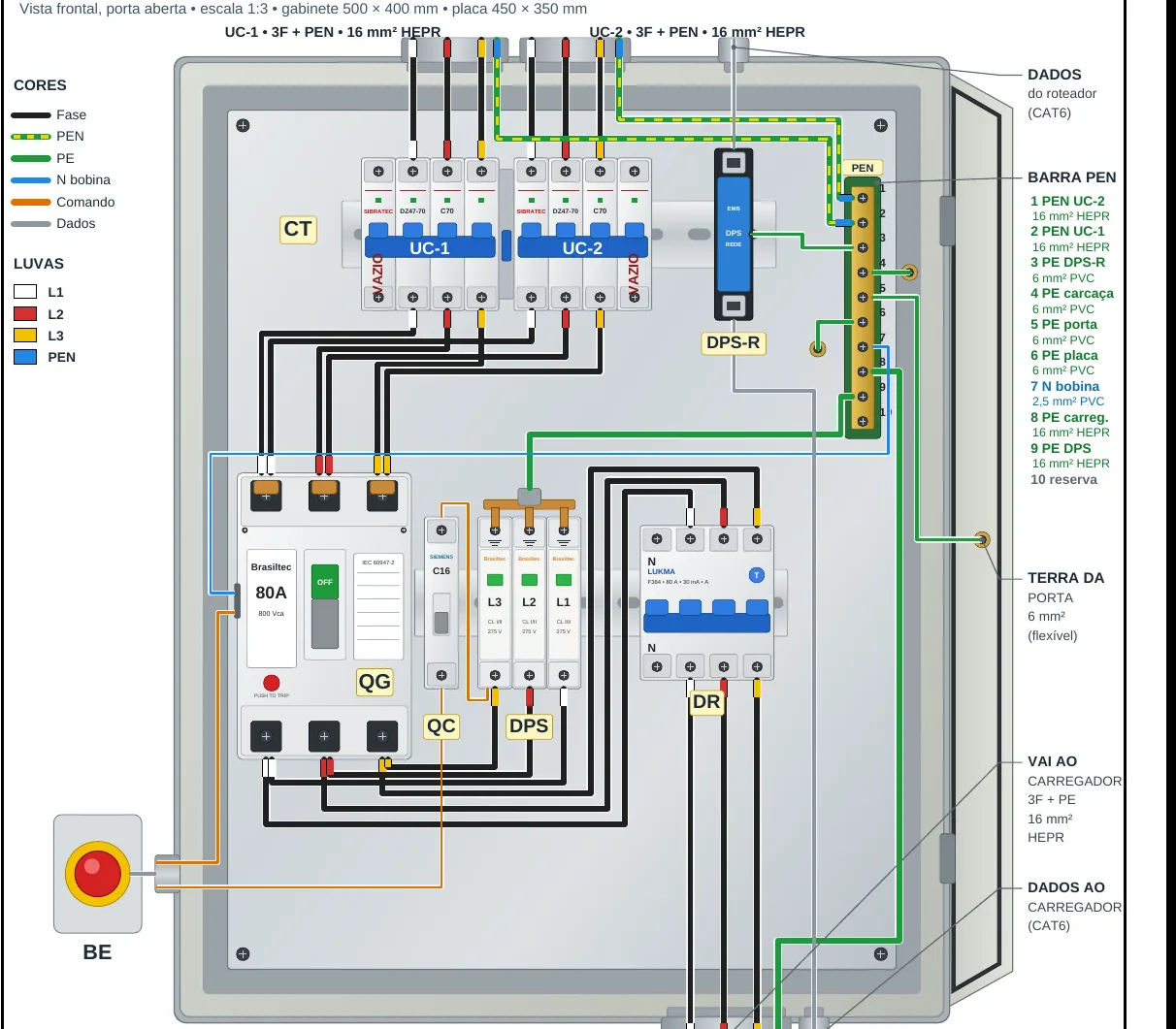Click the yellow-green PEN line in the CORES legend
The image size is (1176, 1029).
coord(31,137)
